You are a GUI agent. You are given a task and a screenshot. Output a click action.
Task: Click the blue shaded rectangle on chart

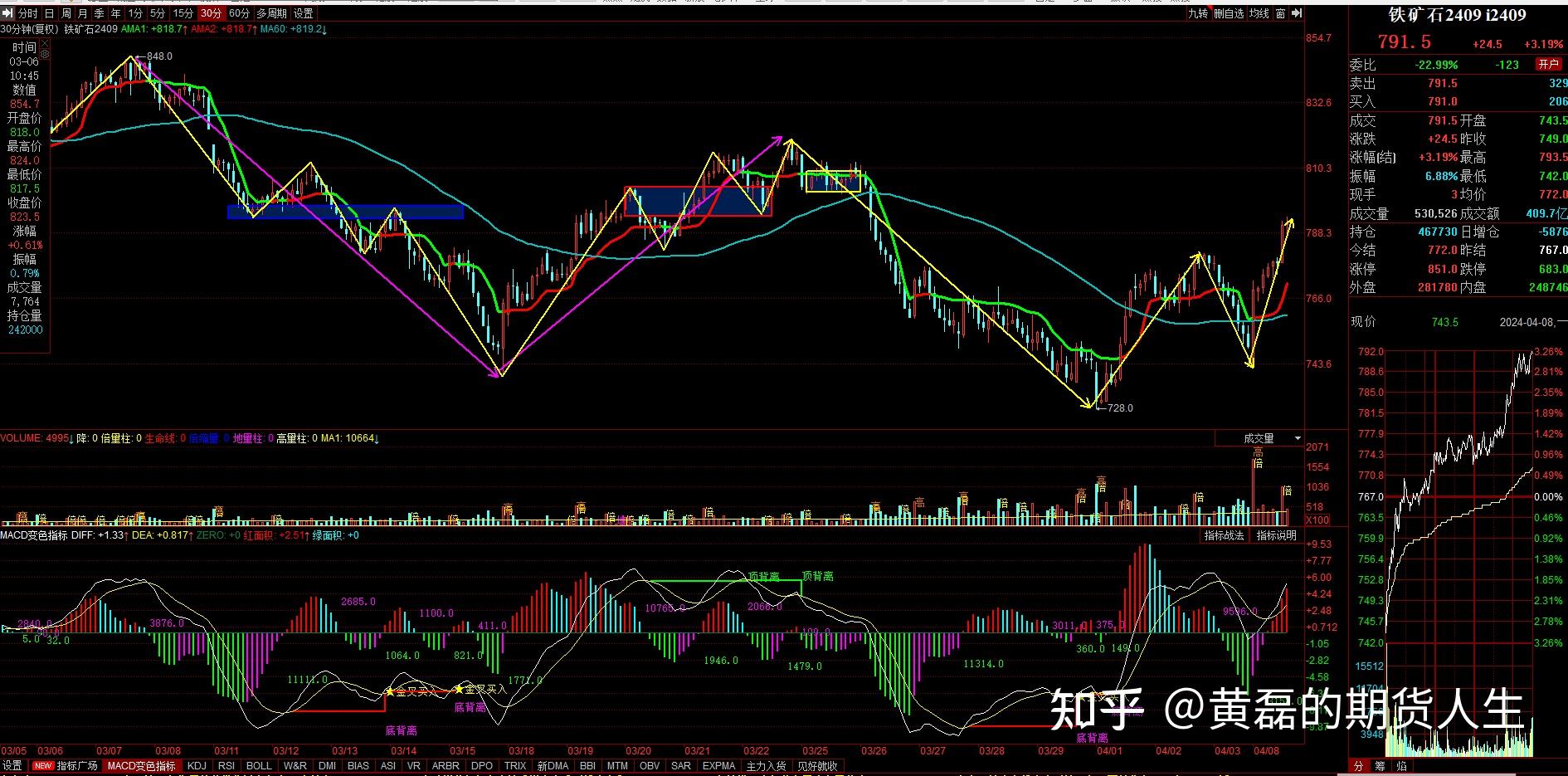(345, 212)
